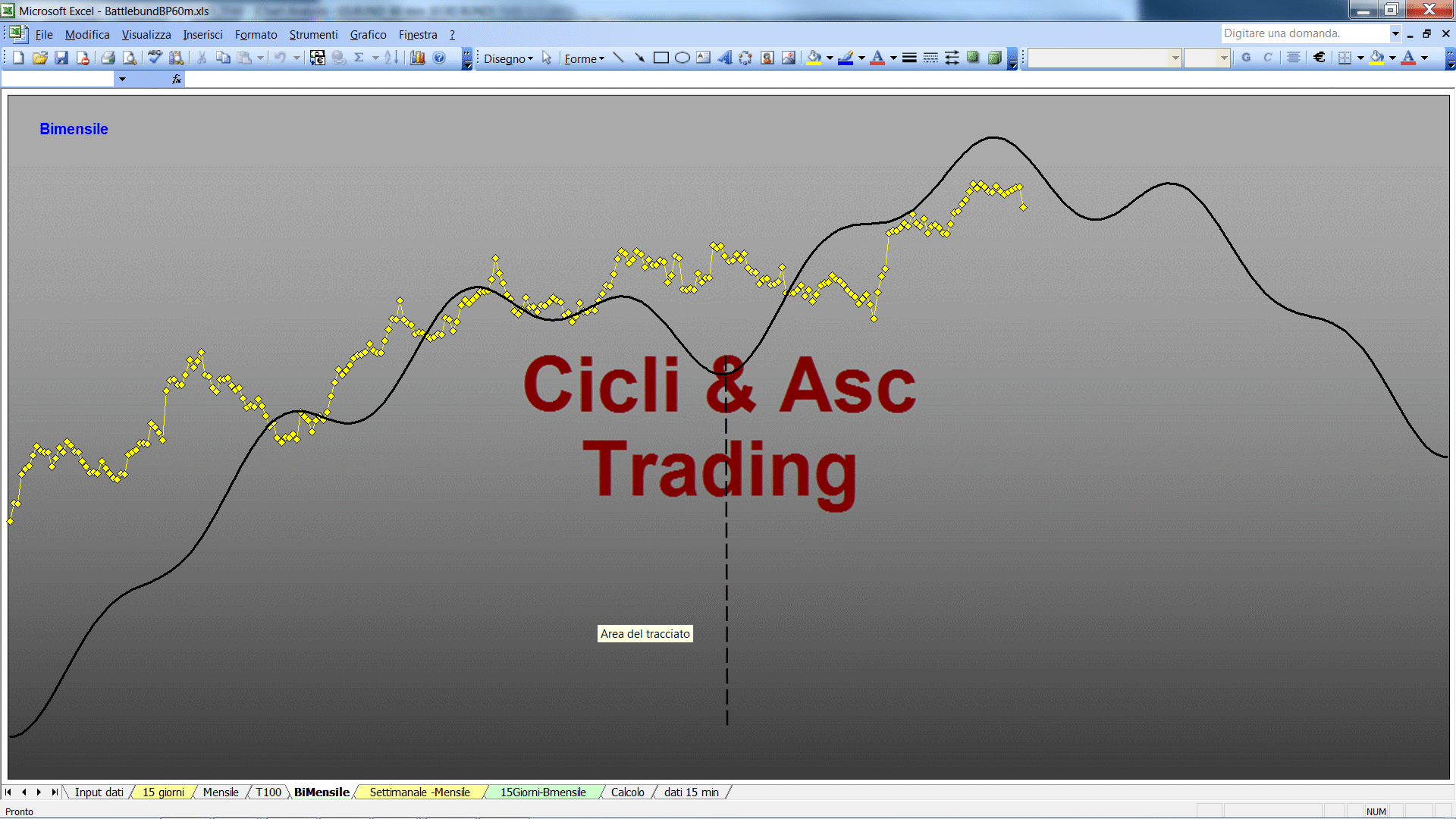1456x819 pixels.
Task: Click the AutoSum sigma icon
Action: point(359,58)
